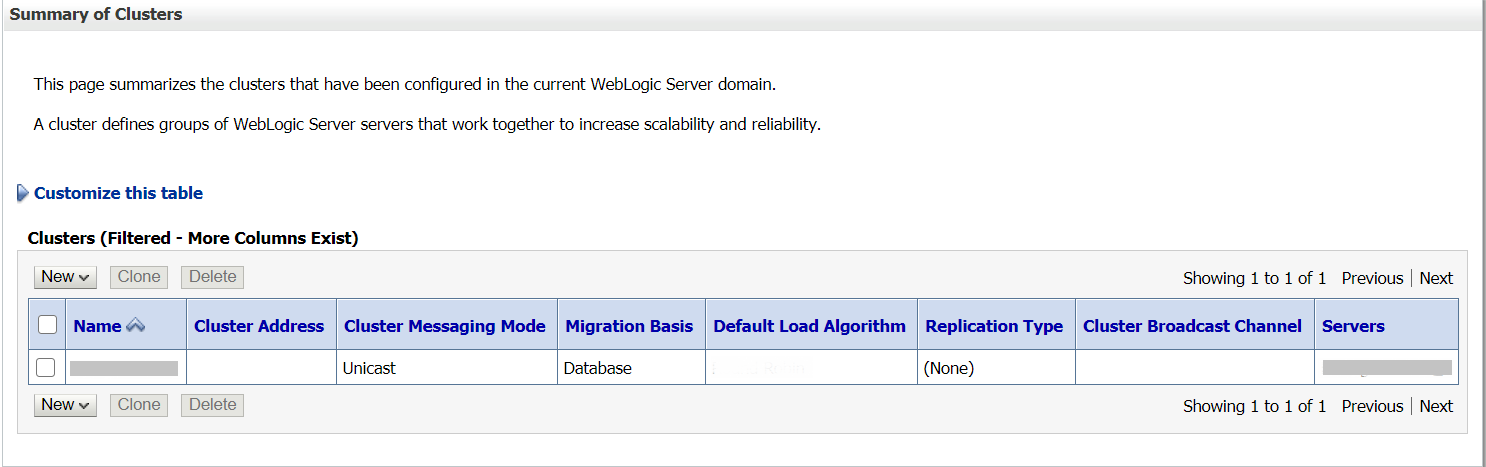
Task: Click the Previous link below the table
Action: pyautogui.click(x=1372, y=406)
